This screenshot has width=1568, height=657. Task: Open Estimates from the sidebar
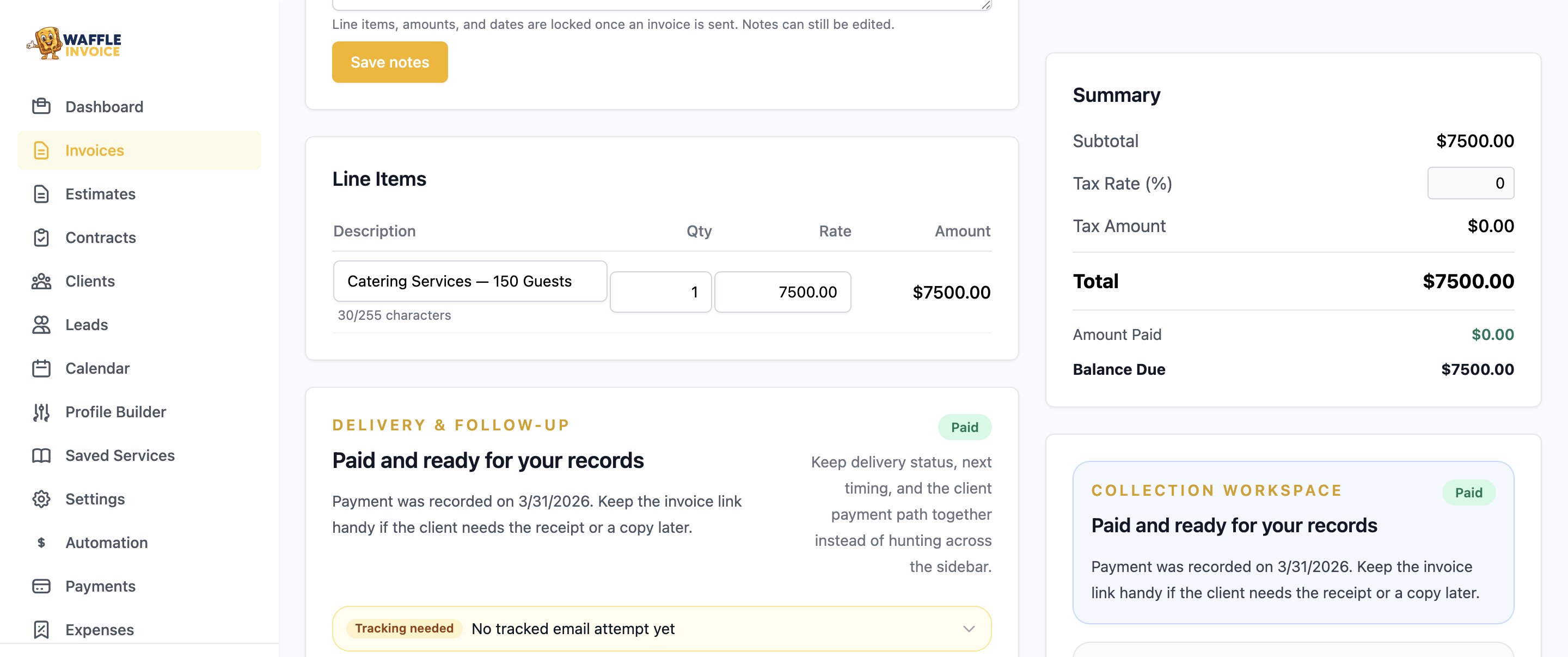coord(139,193)
